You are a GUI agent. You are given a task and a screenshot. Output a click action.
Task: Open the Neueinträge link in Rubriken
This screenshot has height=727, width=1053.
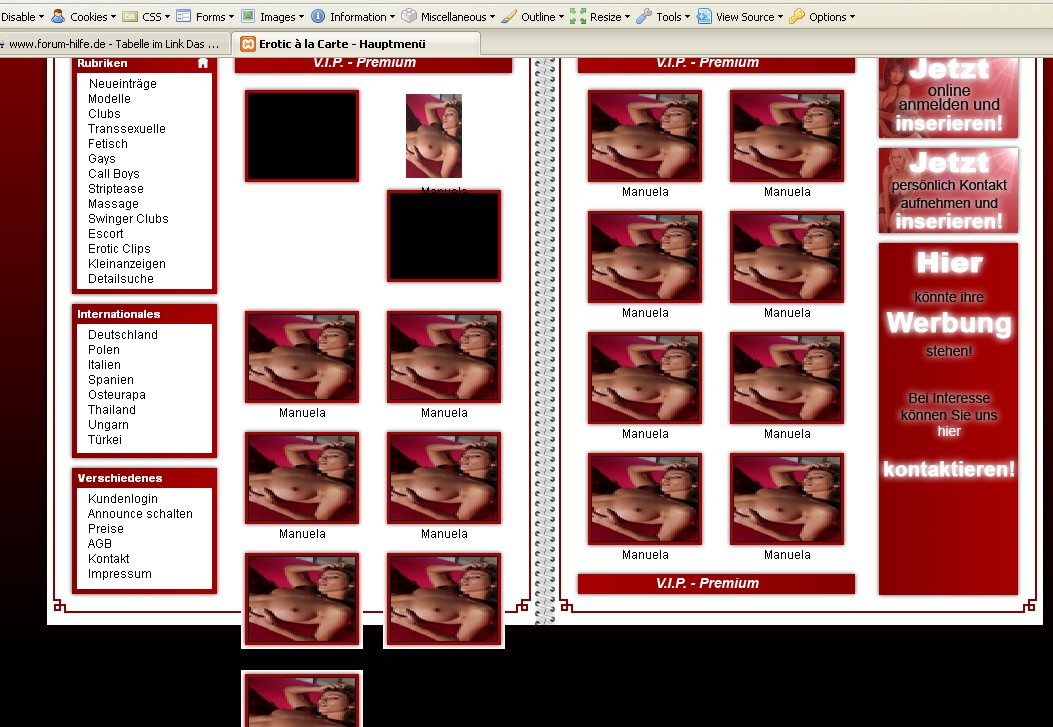pyautogui.click(x=122, y=84)
